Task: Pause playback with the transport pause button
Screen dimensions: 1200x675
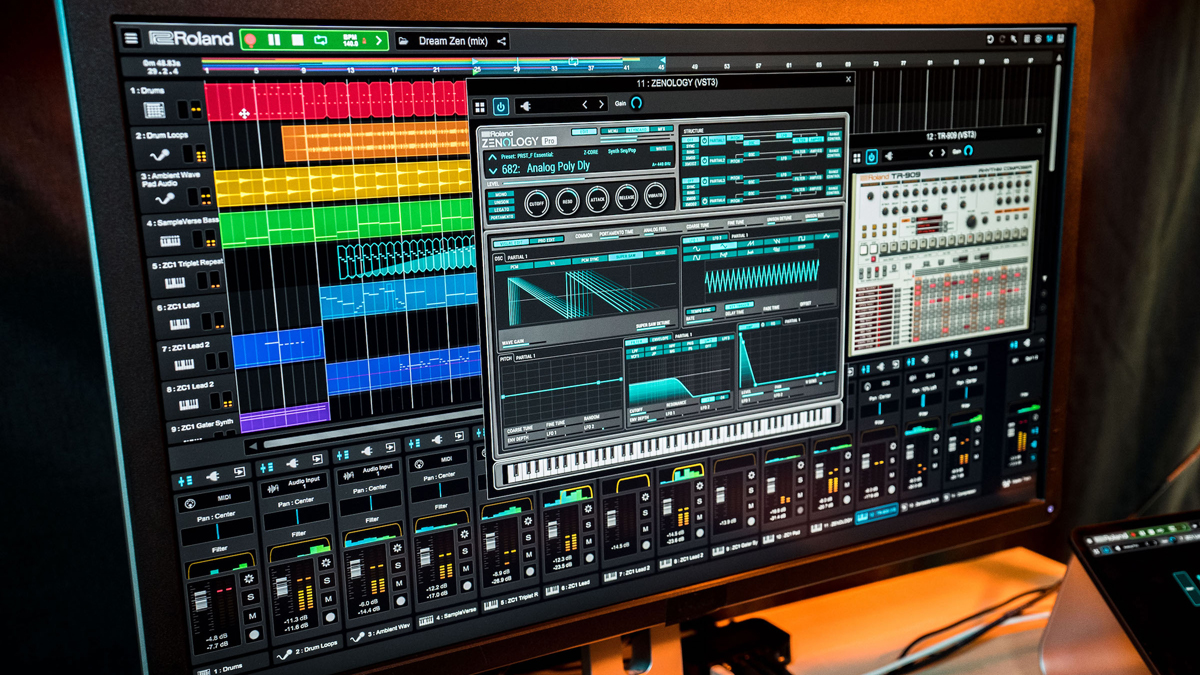Action: (x=274, y=40)
